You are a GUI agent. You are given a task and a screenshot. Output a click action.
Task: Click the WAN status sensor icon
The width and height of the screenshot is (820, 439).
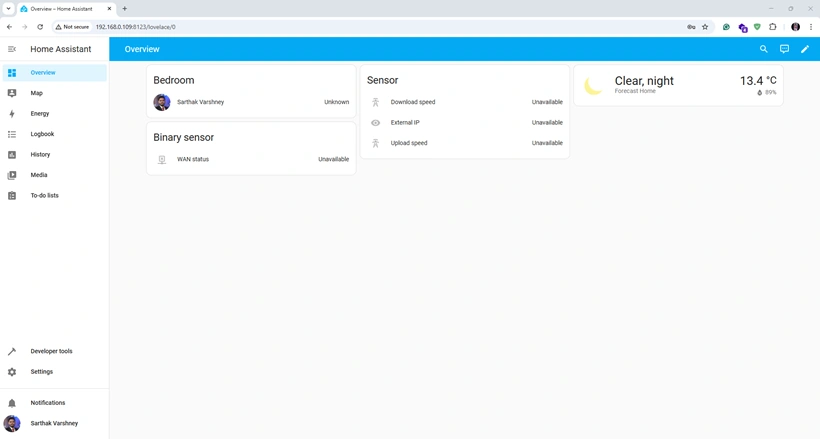tap(162, 160)
